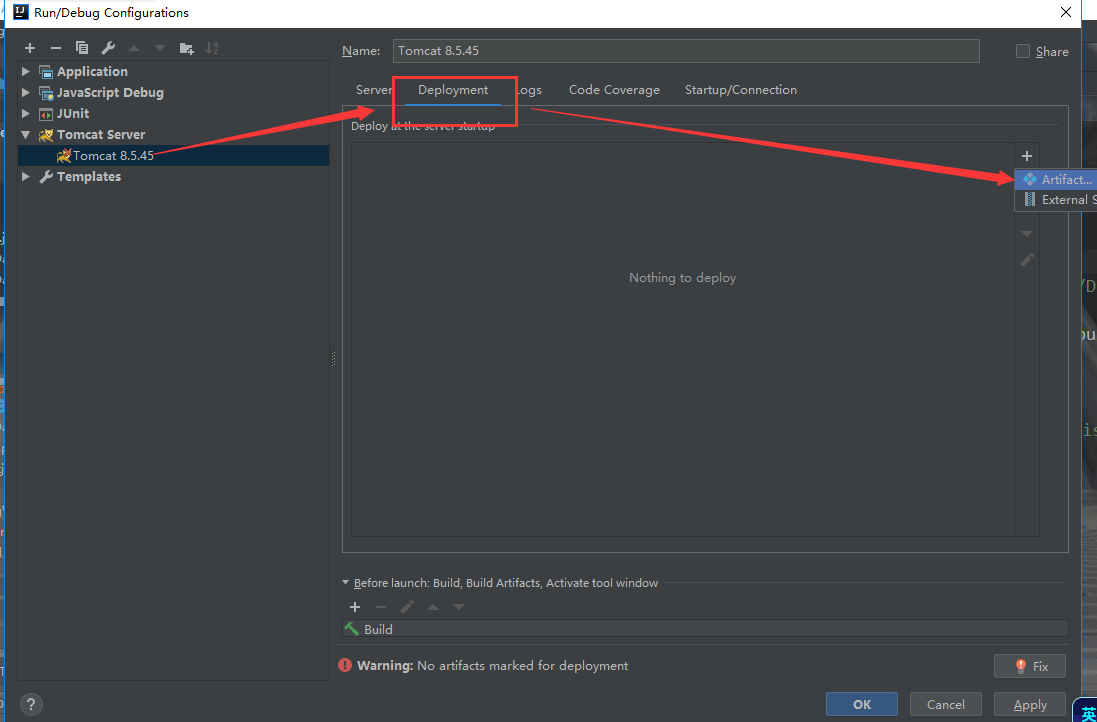Choose Artifact... from the popup menu
This screenshot has height=722, width=1097.
point(1055,180)
